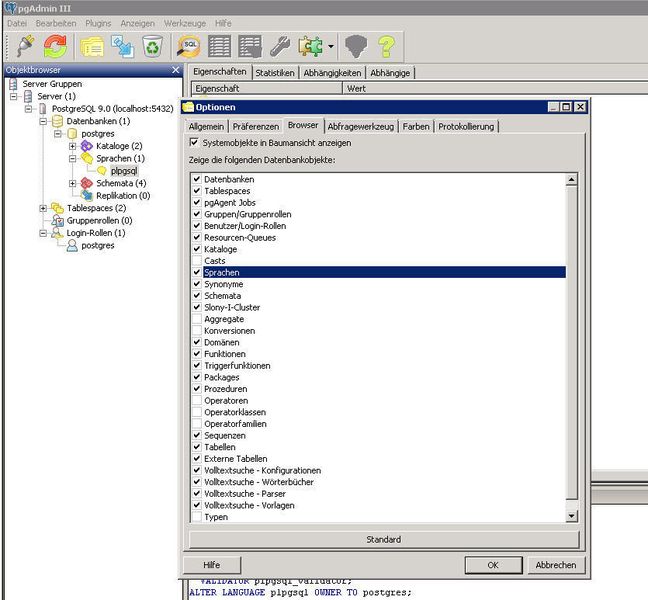Open the Statistiken tab in main window
This screenshot has height=600, width=648.
275,73
